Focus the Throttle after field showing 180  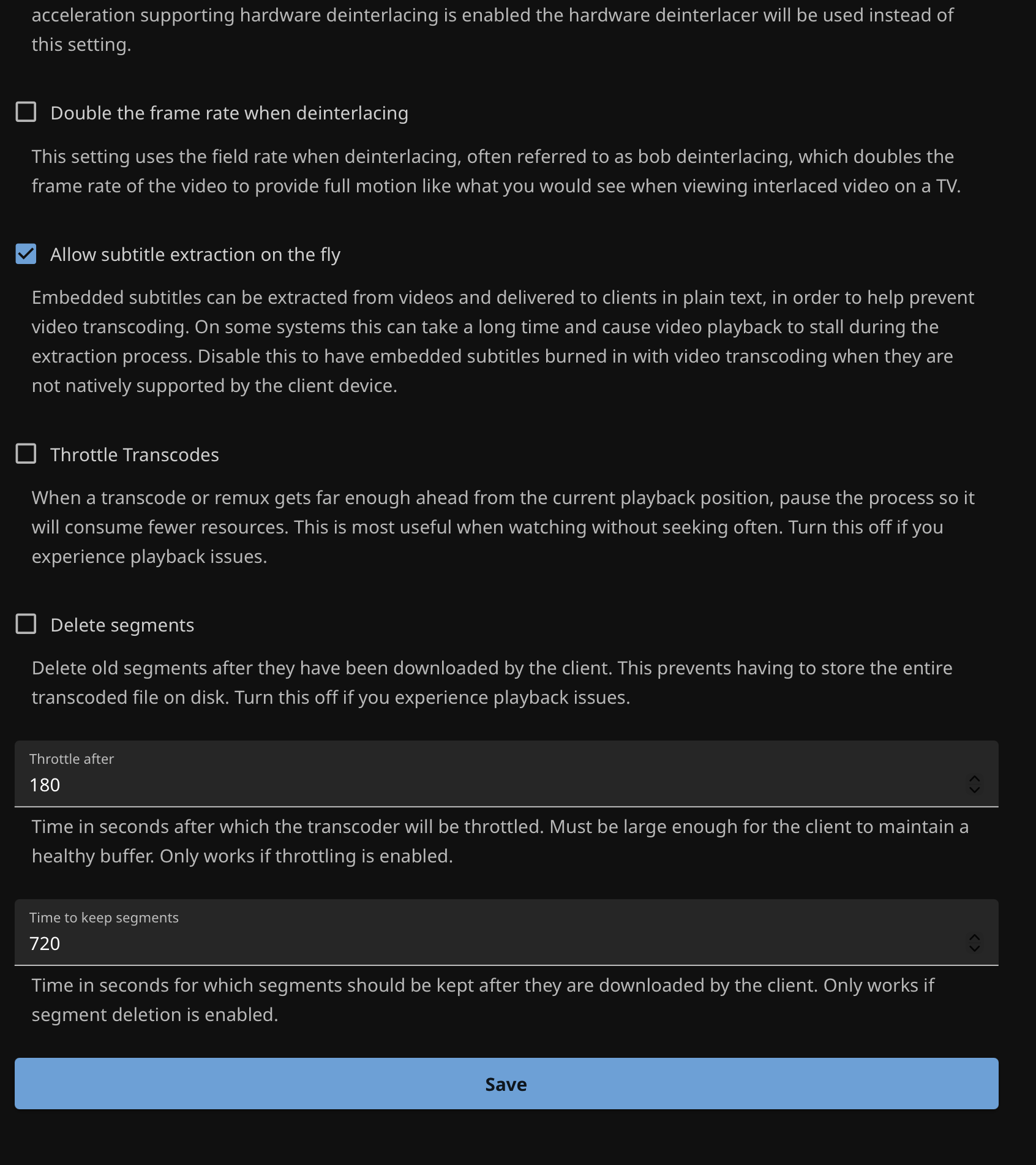490,785
